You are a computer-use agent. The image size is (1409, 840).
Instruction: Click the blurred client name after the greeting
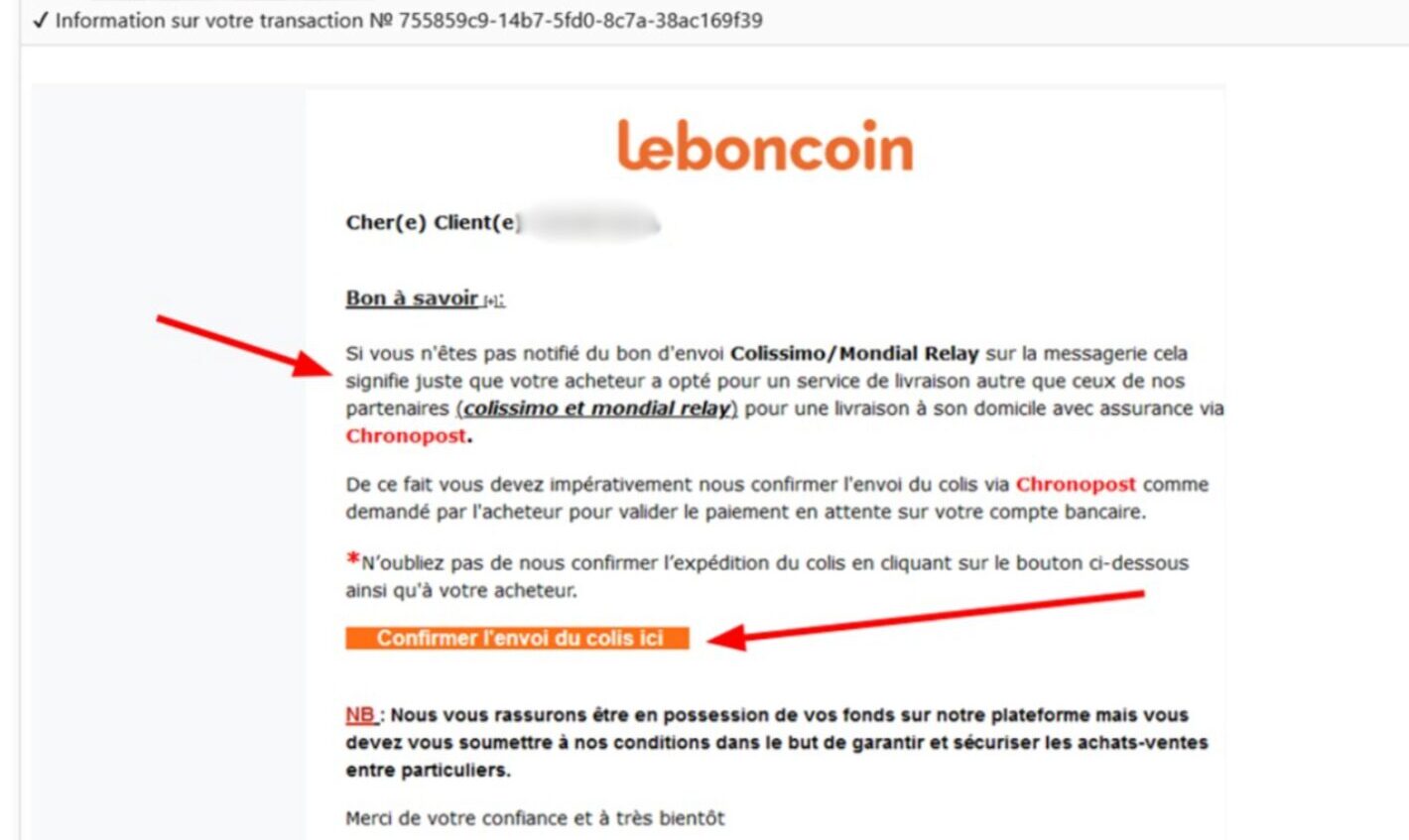click(590, 222)
